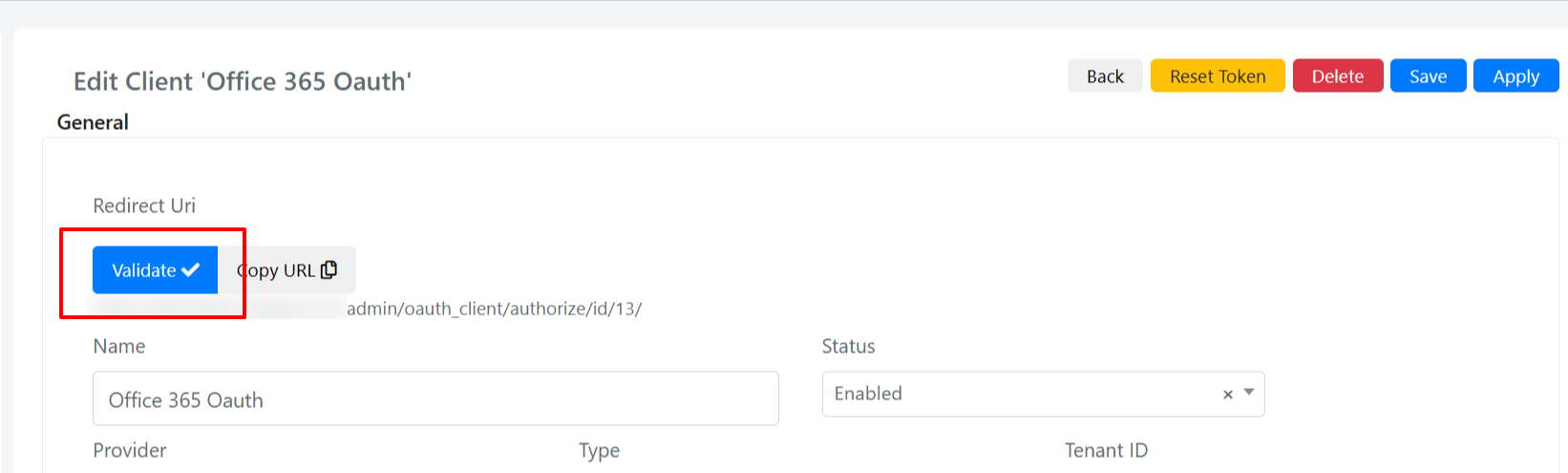Clear the Enabled status with x
The height and width of the screenshot is (473, 1568).
(1228, 394)
